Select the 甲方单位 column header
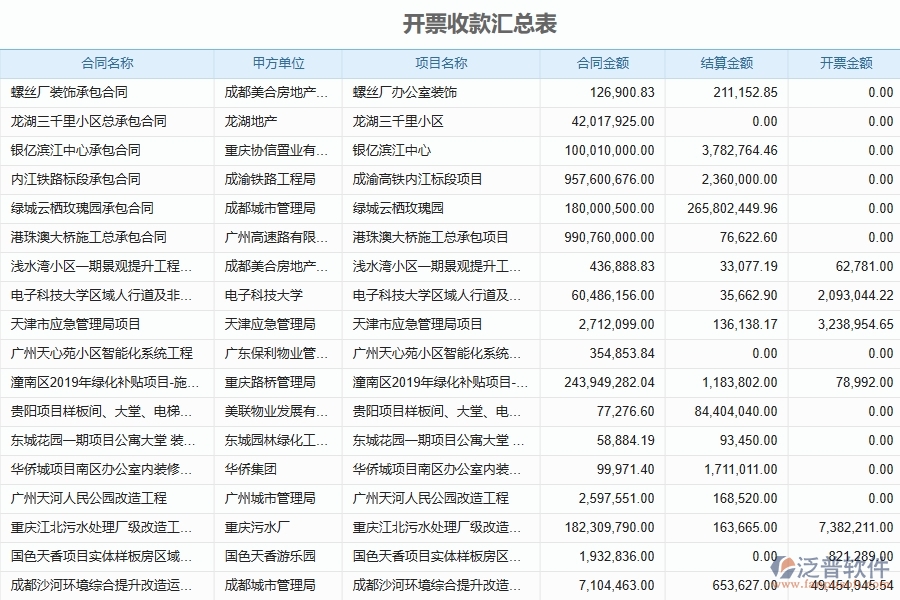The width and height of the screenshot is (900, 600). 277,62
